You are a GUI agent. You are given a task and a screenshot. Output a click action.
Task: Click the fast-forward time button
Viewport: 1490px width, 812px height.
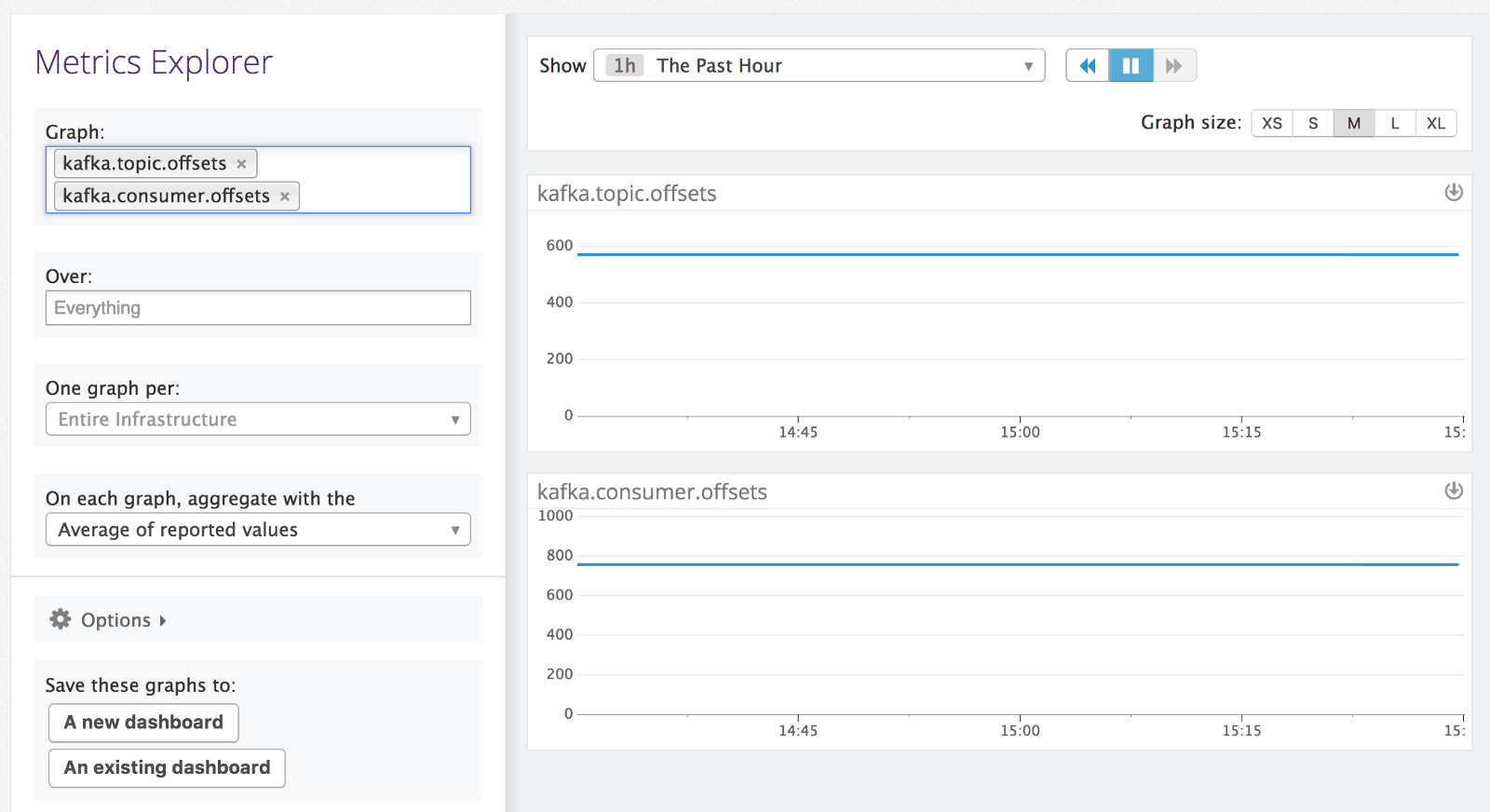(1174, 66)
